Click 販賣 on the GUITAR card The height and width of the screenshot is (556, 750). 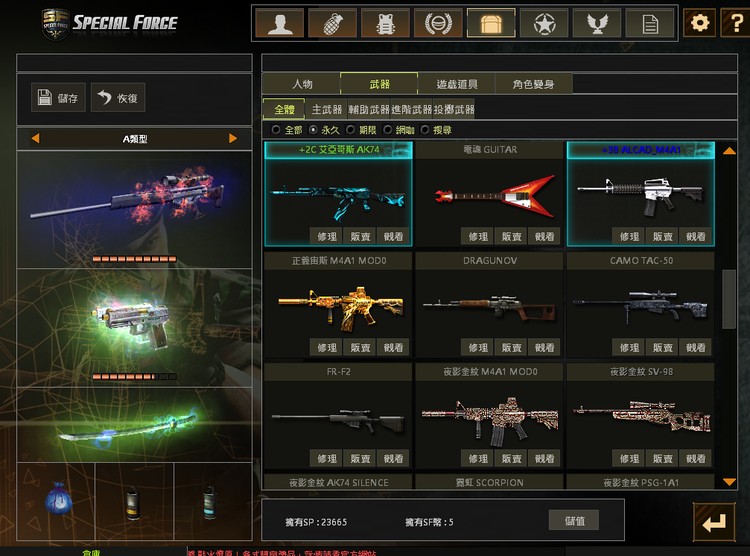click(x=511, y=236)
